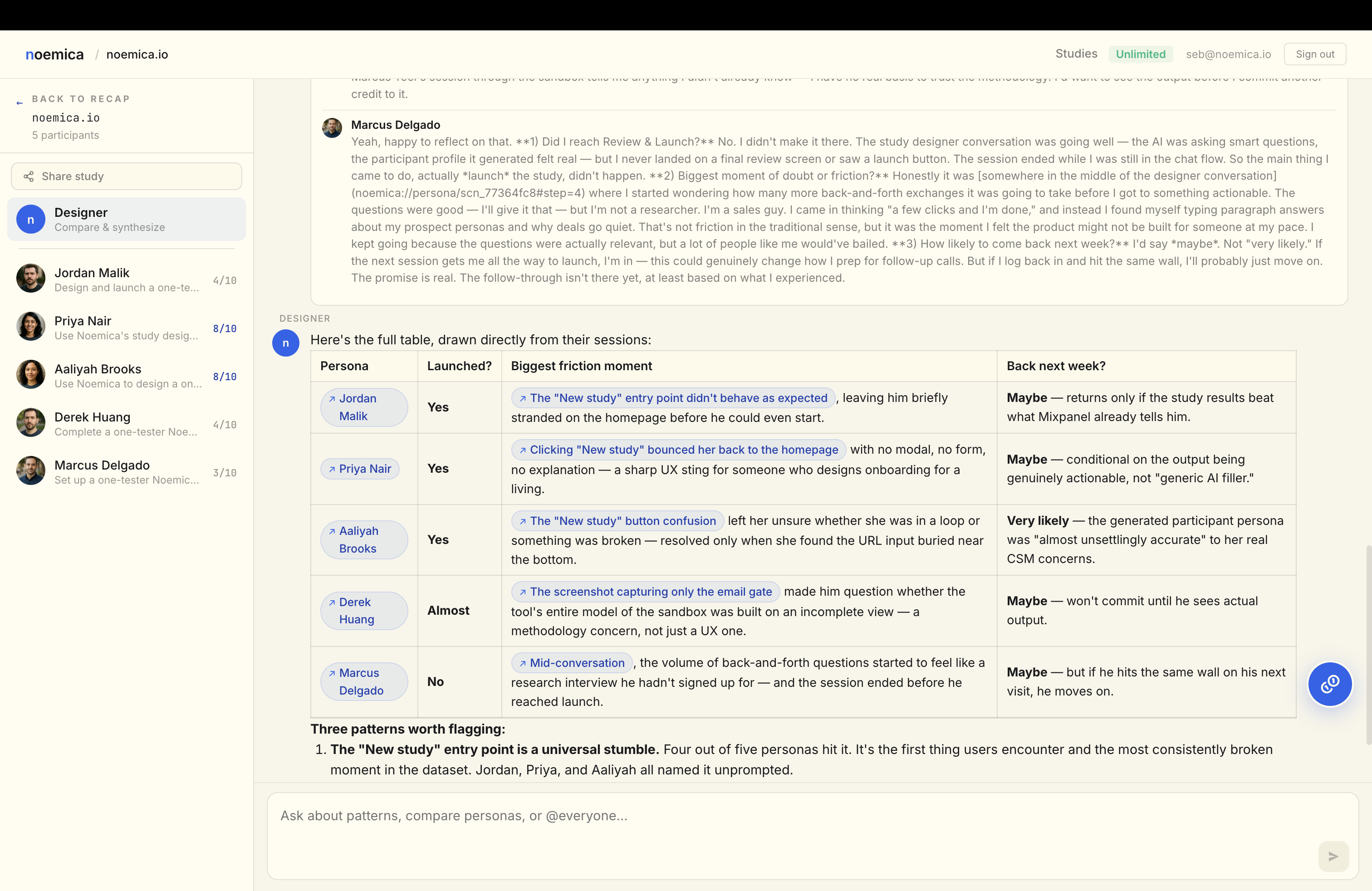This screenshot has height=891, width=1372.
Task: Click the Unlimited plan badge
Action: pos(1140,54)
